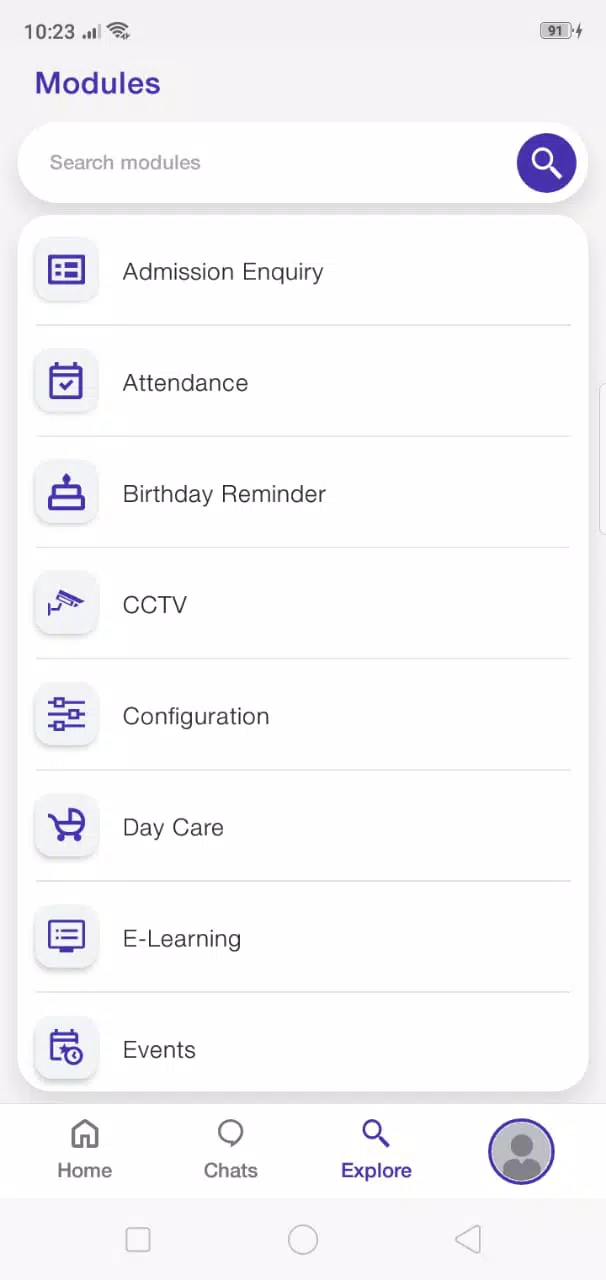Viewport: 606px width, 1280px height.
Task: Open the Attendance calendar check icon
Action: [x=67, y=381]
